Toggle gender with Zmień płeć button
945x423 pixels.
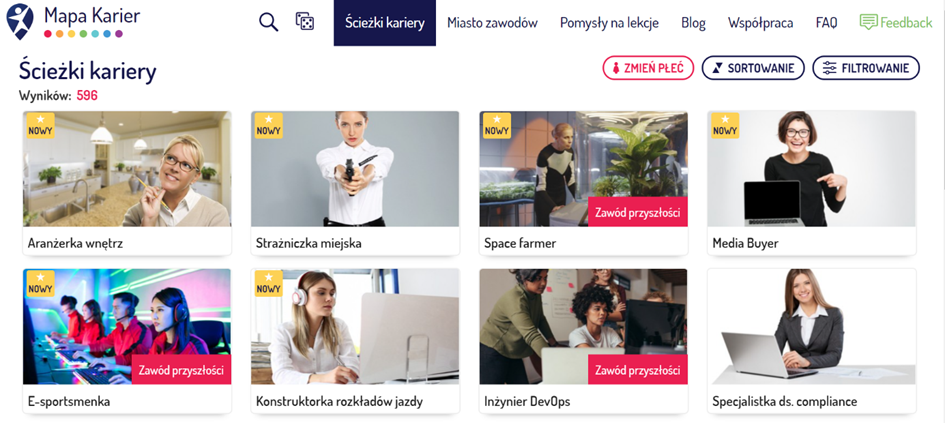[648, 68]
